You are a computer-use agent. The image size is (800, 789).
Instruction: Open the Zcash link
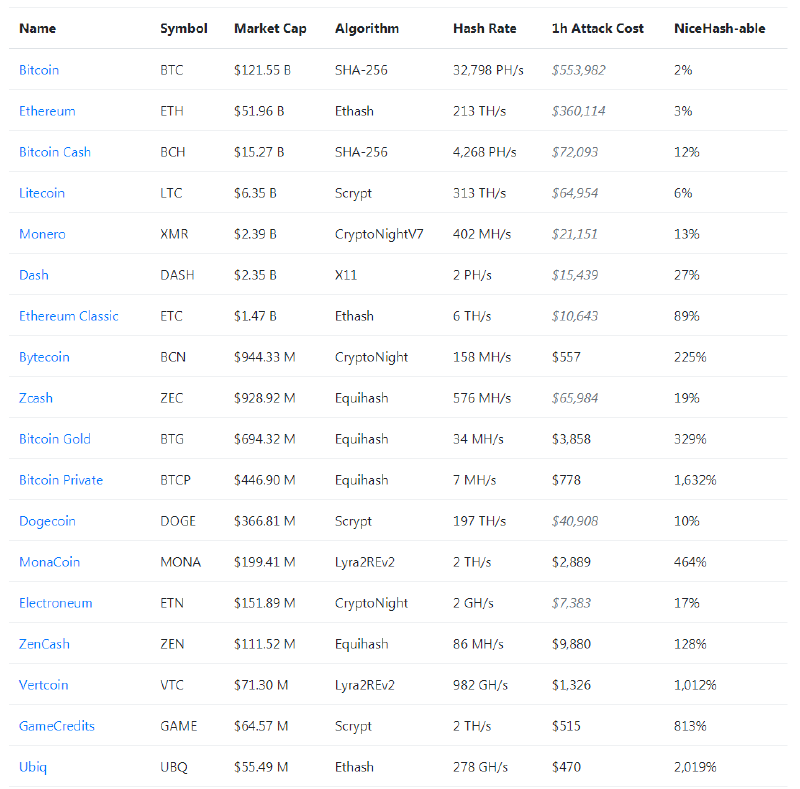[x=36, y=398]
